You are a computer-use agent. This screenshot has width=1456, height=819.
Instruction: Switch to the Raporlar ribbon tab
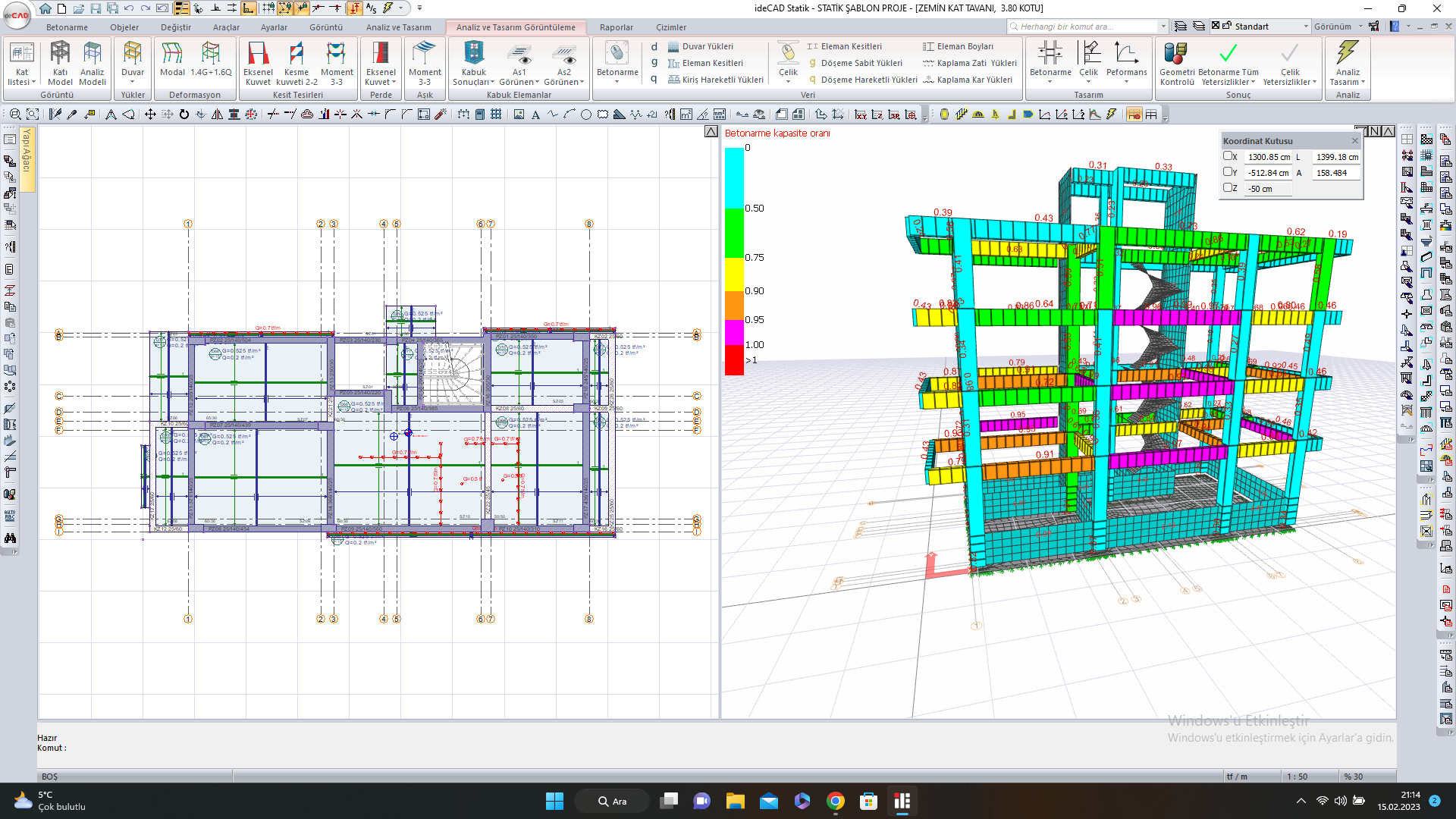[616, 27]
